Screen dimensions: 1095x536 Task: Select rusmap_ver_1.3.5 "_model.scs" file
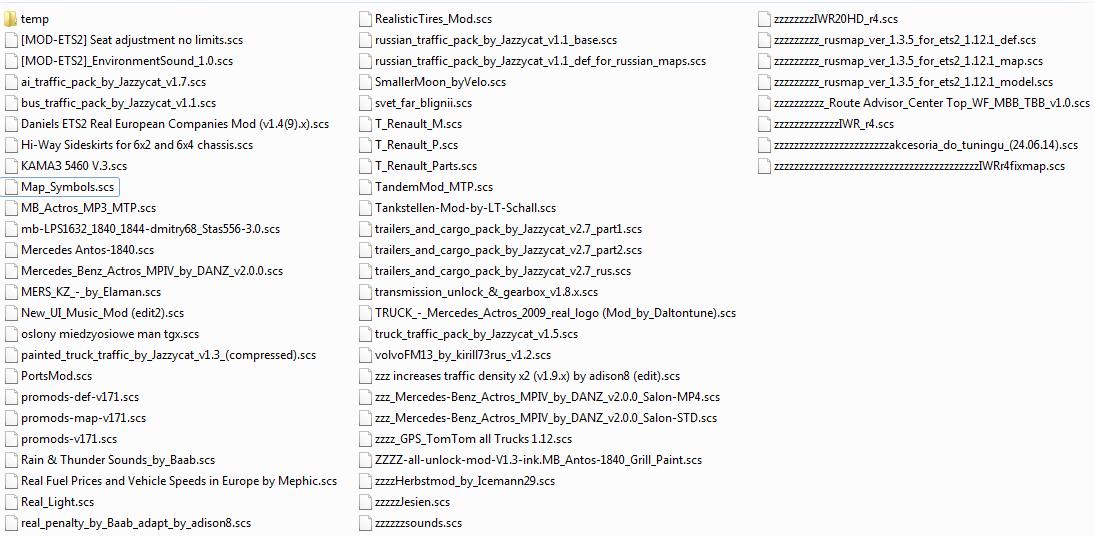coord(913,82)
